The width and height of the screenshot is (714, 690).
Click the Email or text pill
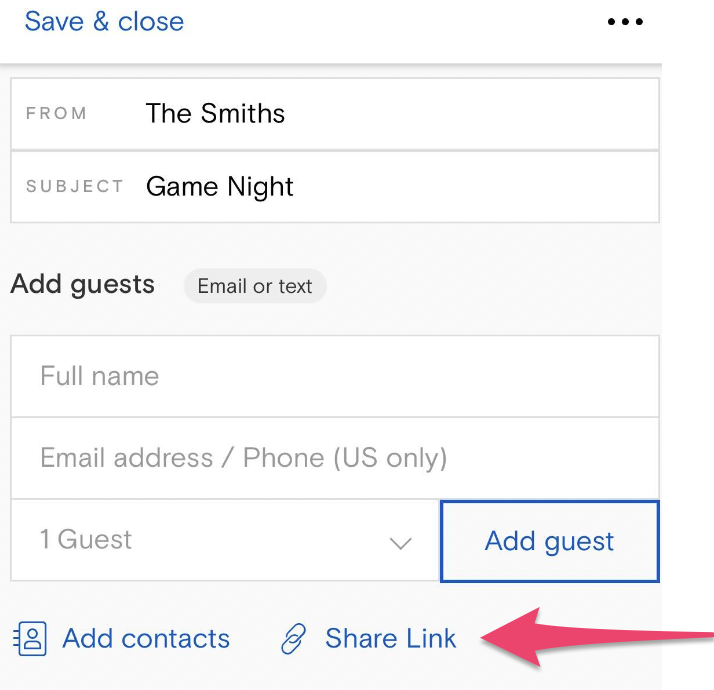point(255,286)
